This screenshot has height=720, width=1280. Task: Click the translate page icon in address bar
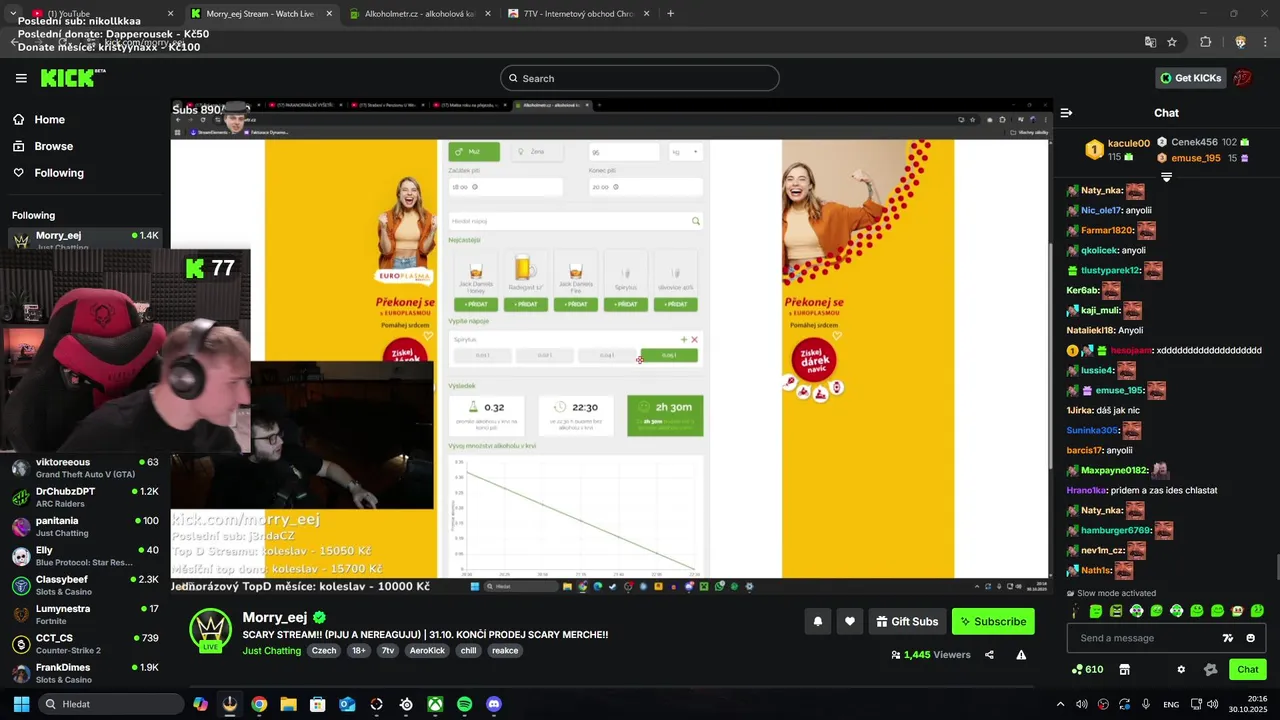1150,42
